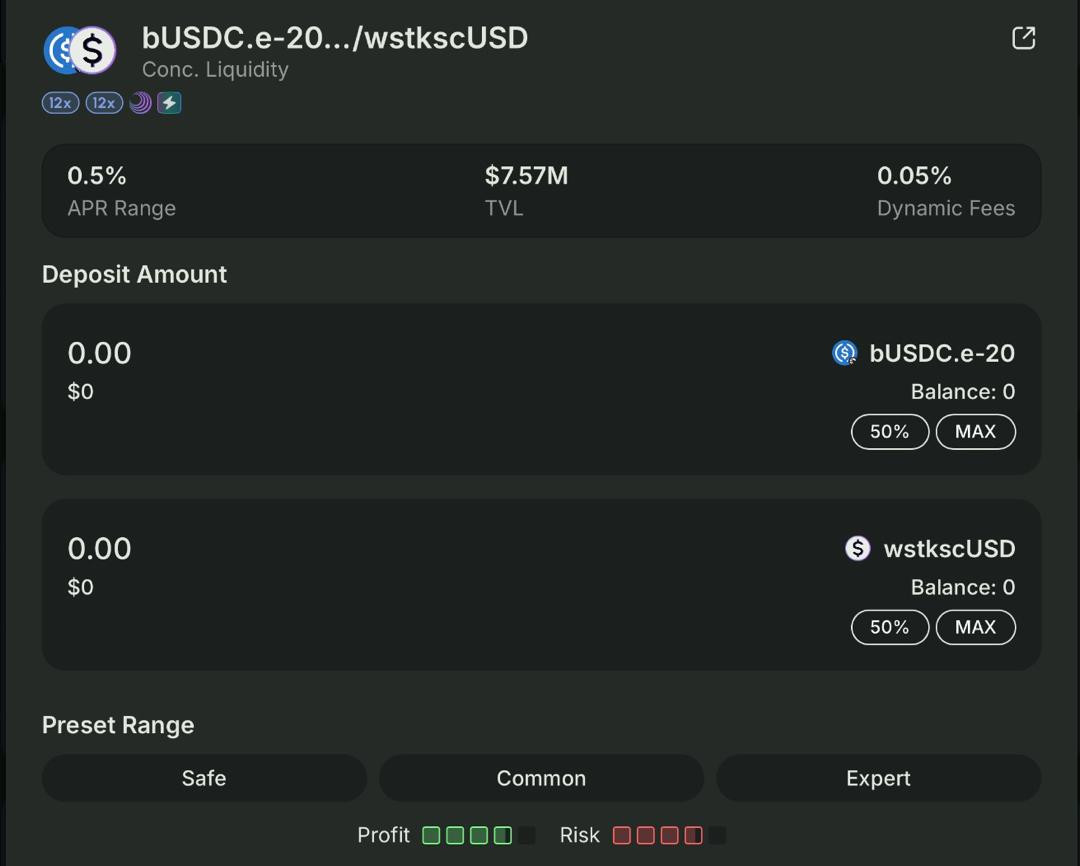Screen dimensions: 1080x866
Task: Click the overlapping token pair logo
Action: [80, 50]
